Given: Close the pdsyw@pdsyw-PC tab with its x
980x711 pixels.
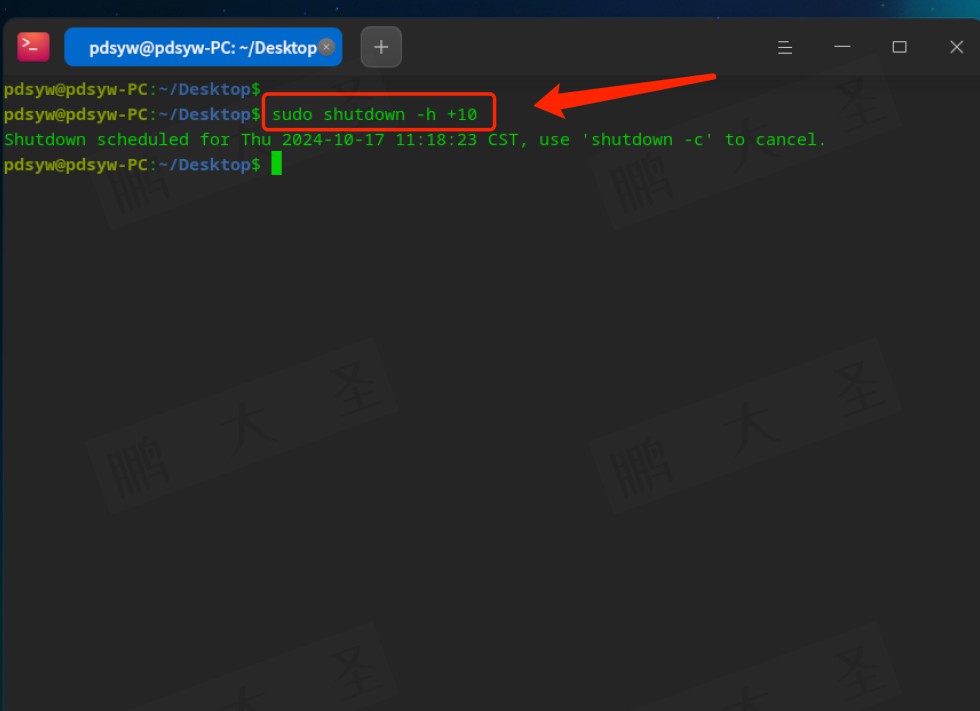Looking at the screenshot, I should 326,47.
